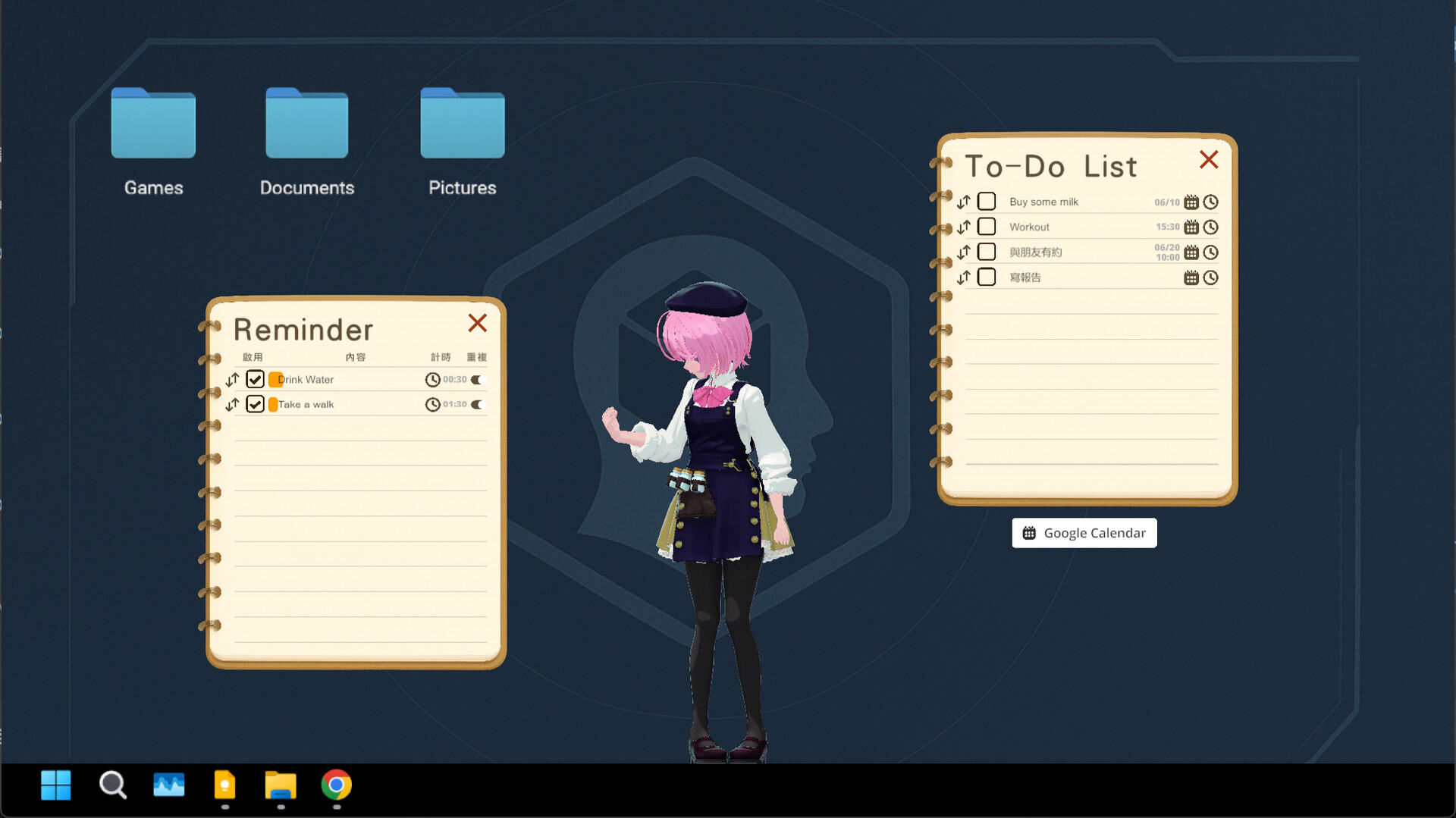The width and height of the screenshot is (1456, 818).
Task: Close the To-Do List notebook
Action: tap(1209, 160)
